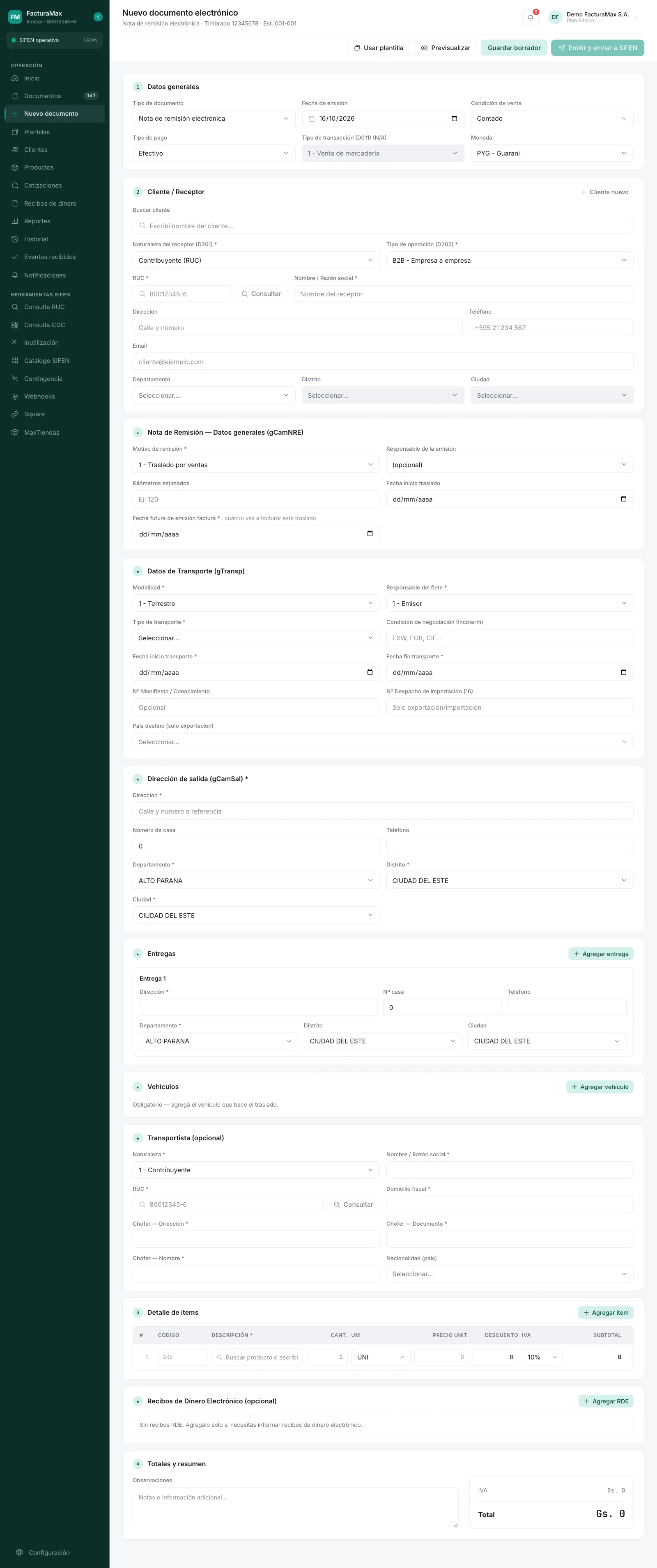This screenshot has width=657, height=1568.
Task: Open calendar for Fecha fin transporte
Action: point(623,673)
